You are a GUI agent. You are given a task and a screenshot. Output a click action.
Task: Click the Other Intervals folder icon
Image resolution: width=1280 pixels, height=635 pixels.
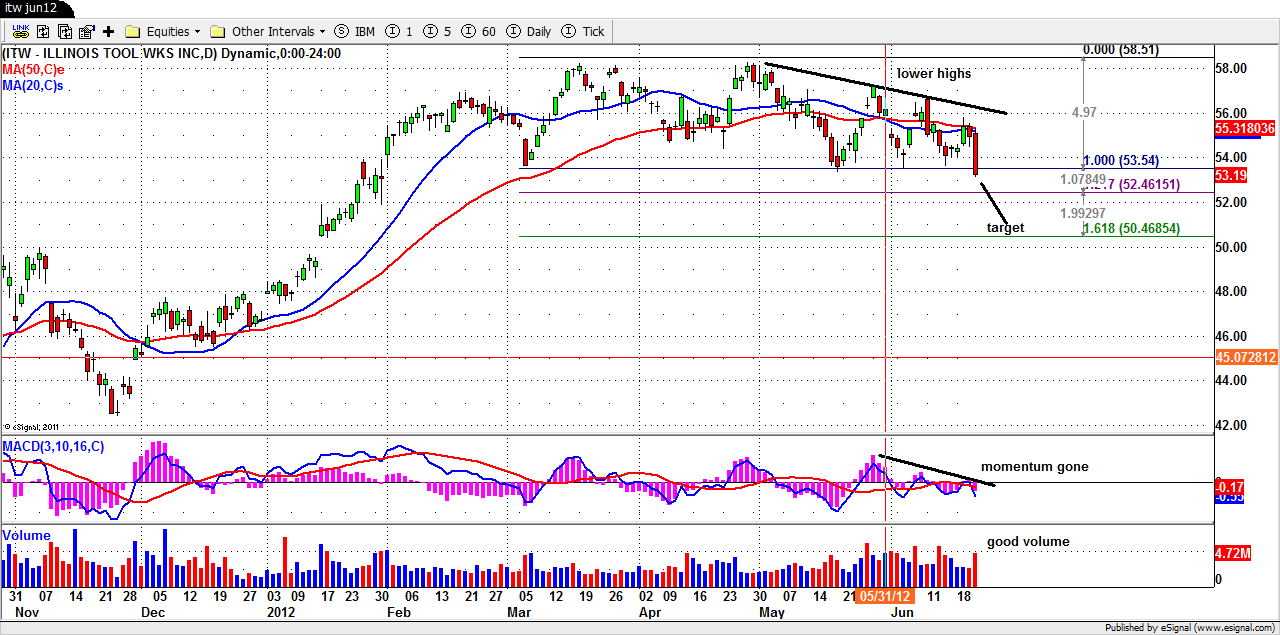[x=218, y=31]
